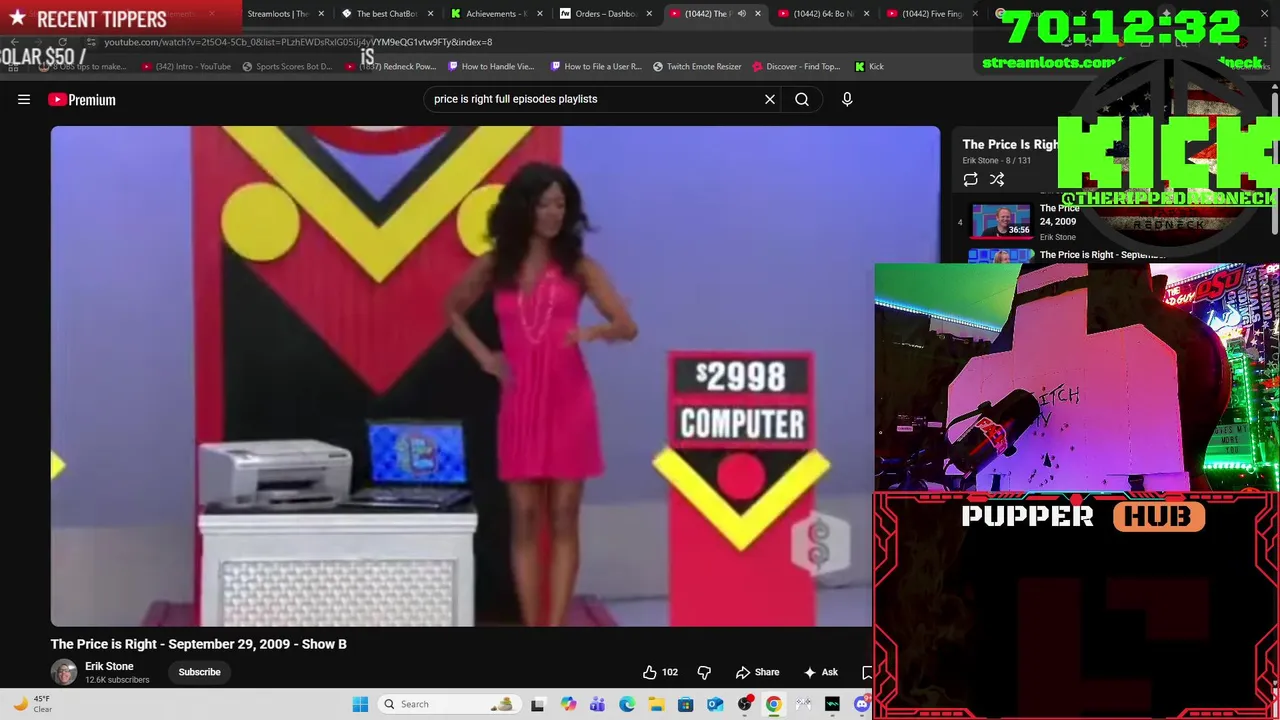Switch to Achievements Kick tab

pos(496,14)
